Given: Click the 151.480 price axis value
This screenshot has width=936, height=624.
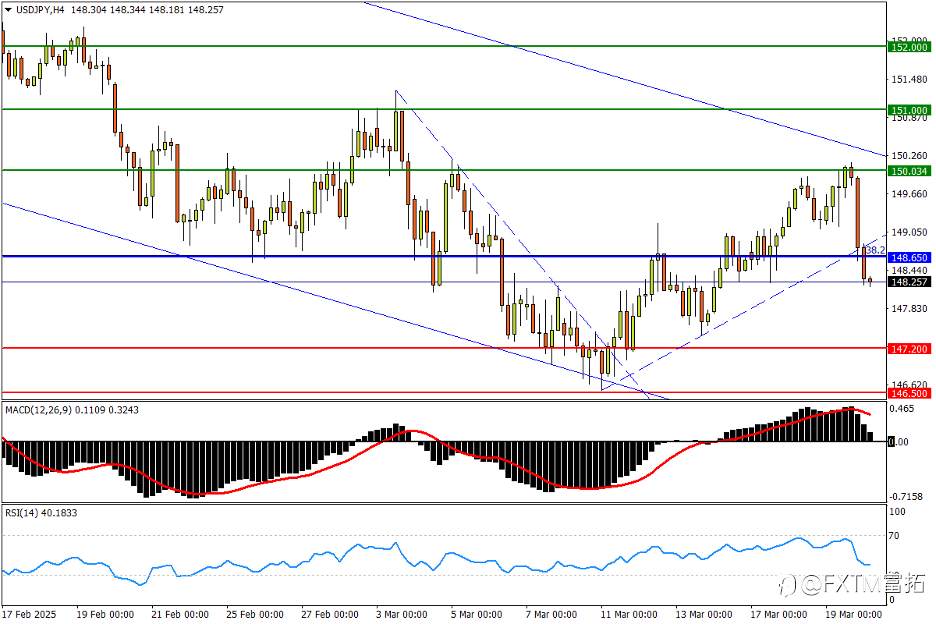Looking at the screenshot, I should (x=909, y=79).
